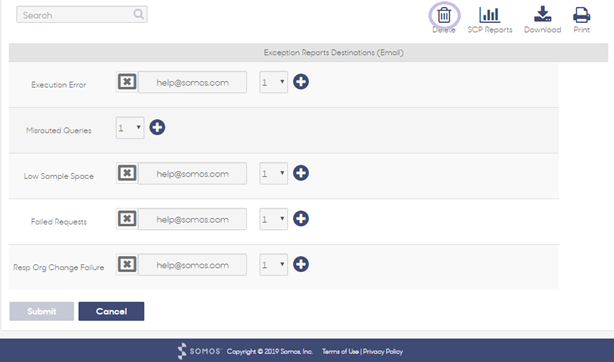The height and width of the screenshot is (362, 614).
Task: Click the Failed Requests row label
Action: click(59, 222)
